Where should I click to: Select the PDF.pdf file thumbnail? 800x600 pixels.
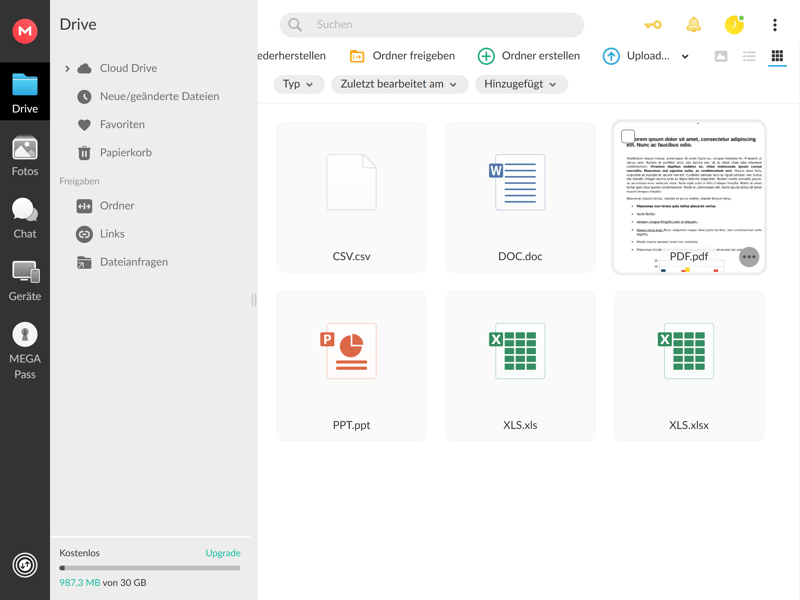(689, 197)
